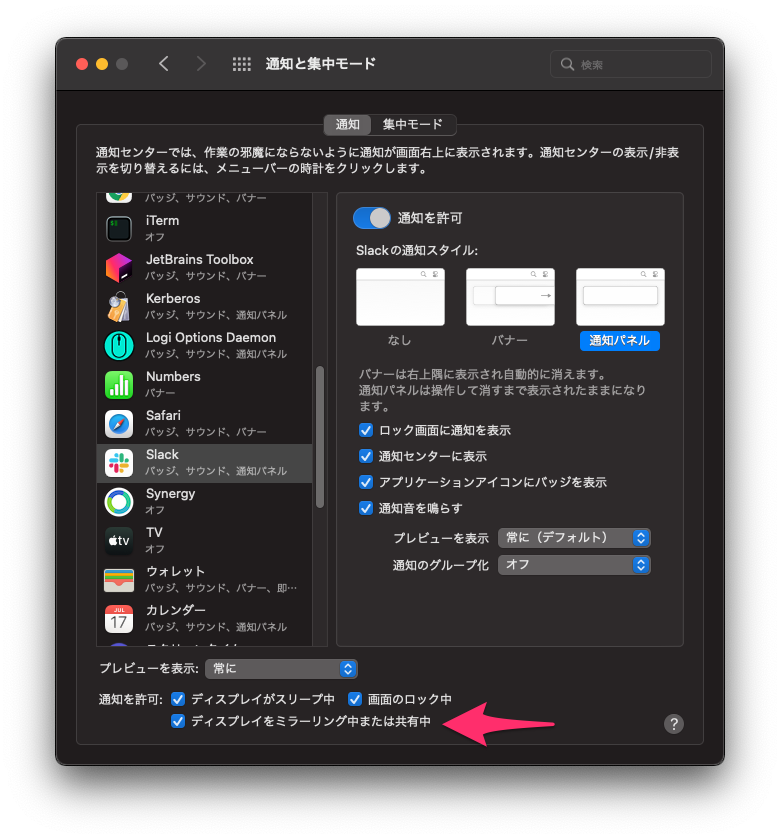Image resolution: width=780 pixels, height=839 pixels.
Task: Open the 通知のグループ化 dropdown
Action: (x=574, y=565)
